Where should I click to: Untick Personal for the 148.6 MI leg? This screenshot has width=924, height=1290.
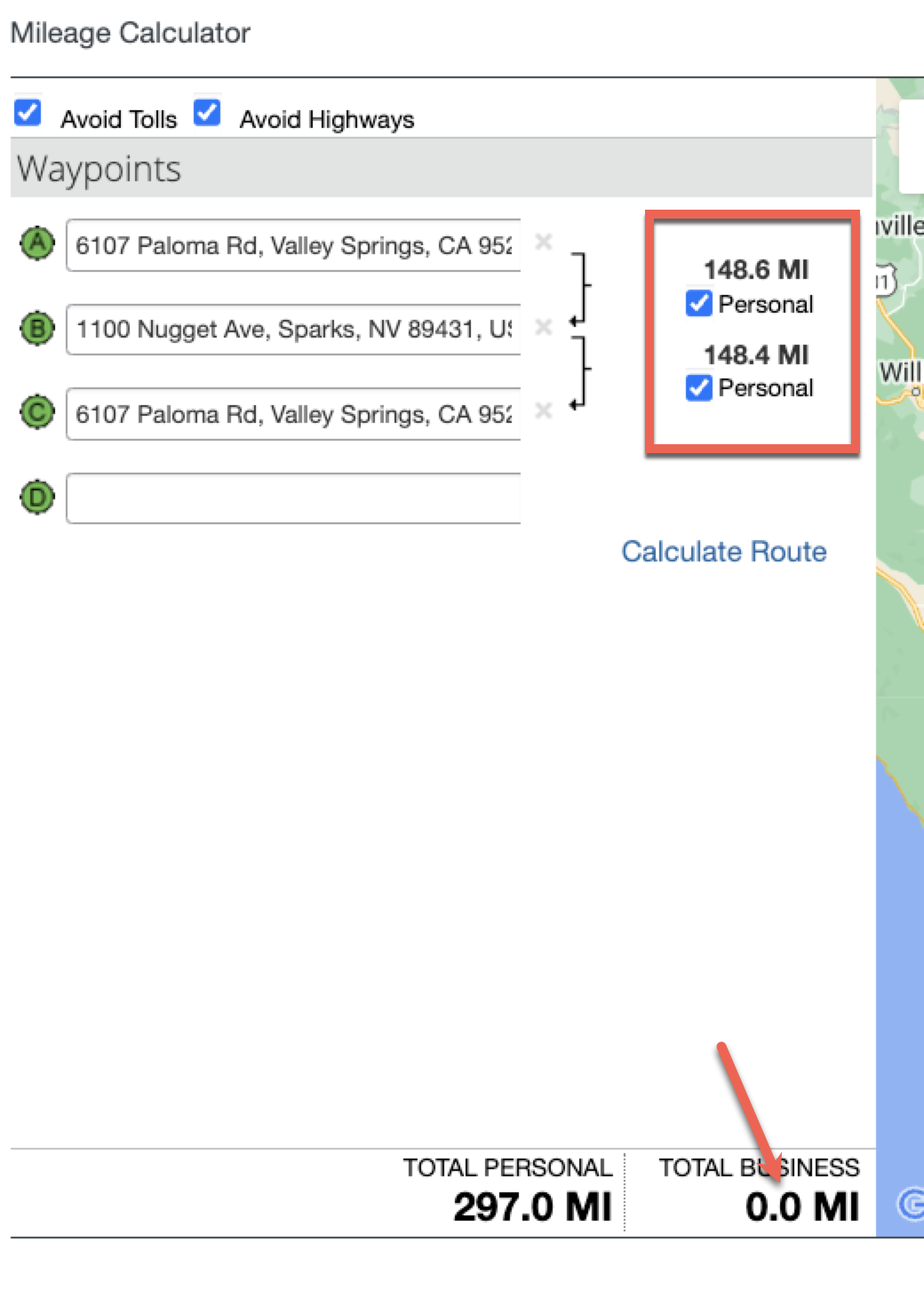point(699,303)
